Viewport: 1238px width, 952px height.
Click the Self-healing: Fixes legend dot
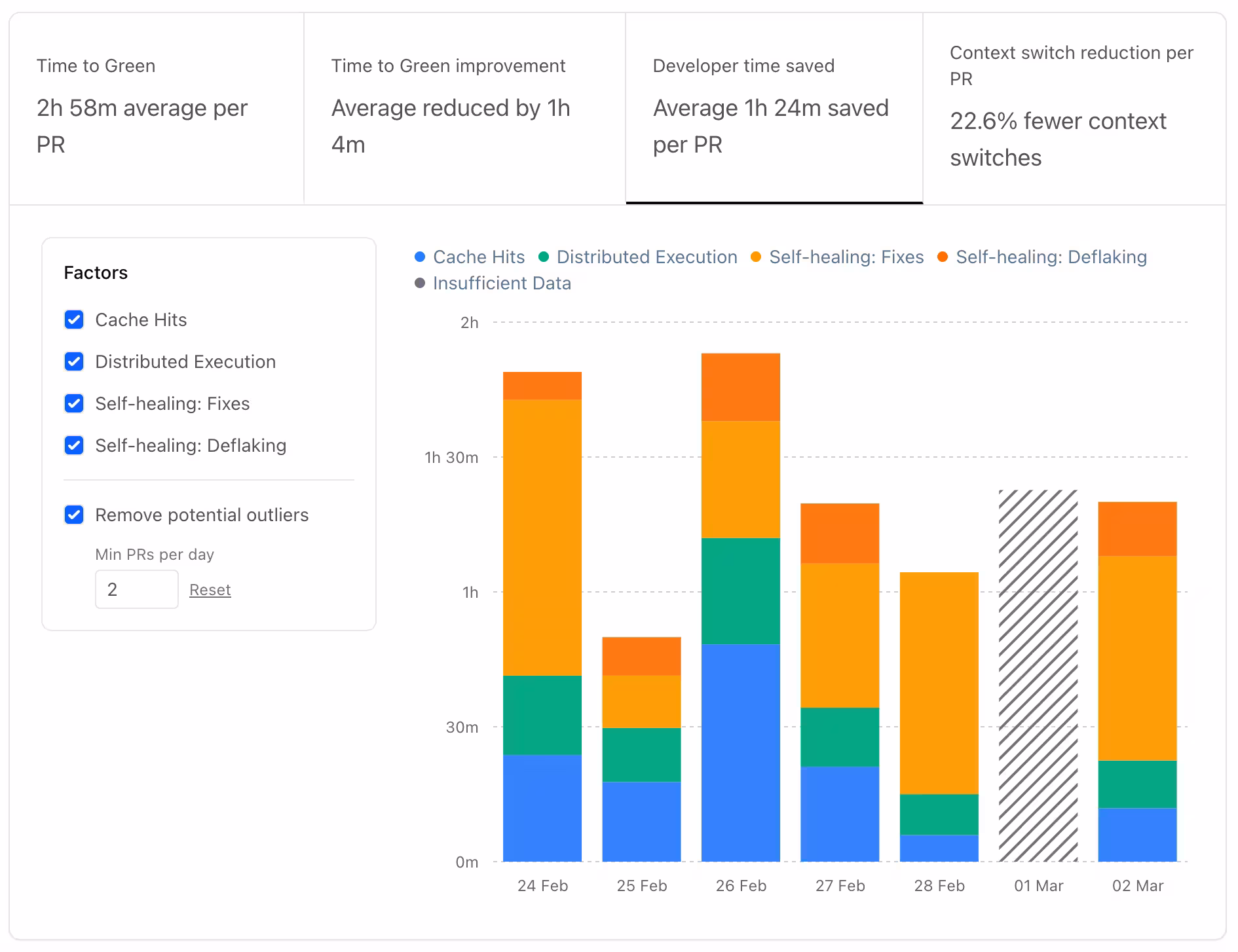coord(755,257)
